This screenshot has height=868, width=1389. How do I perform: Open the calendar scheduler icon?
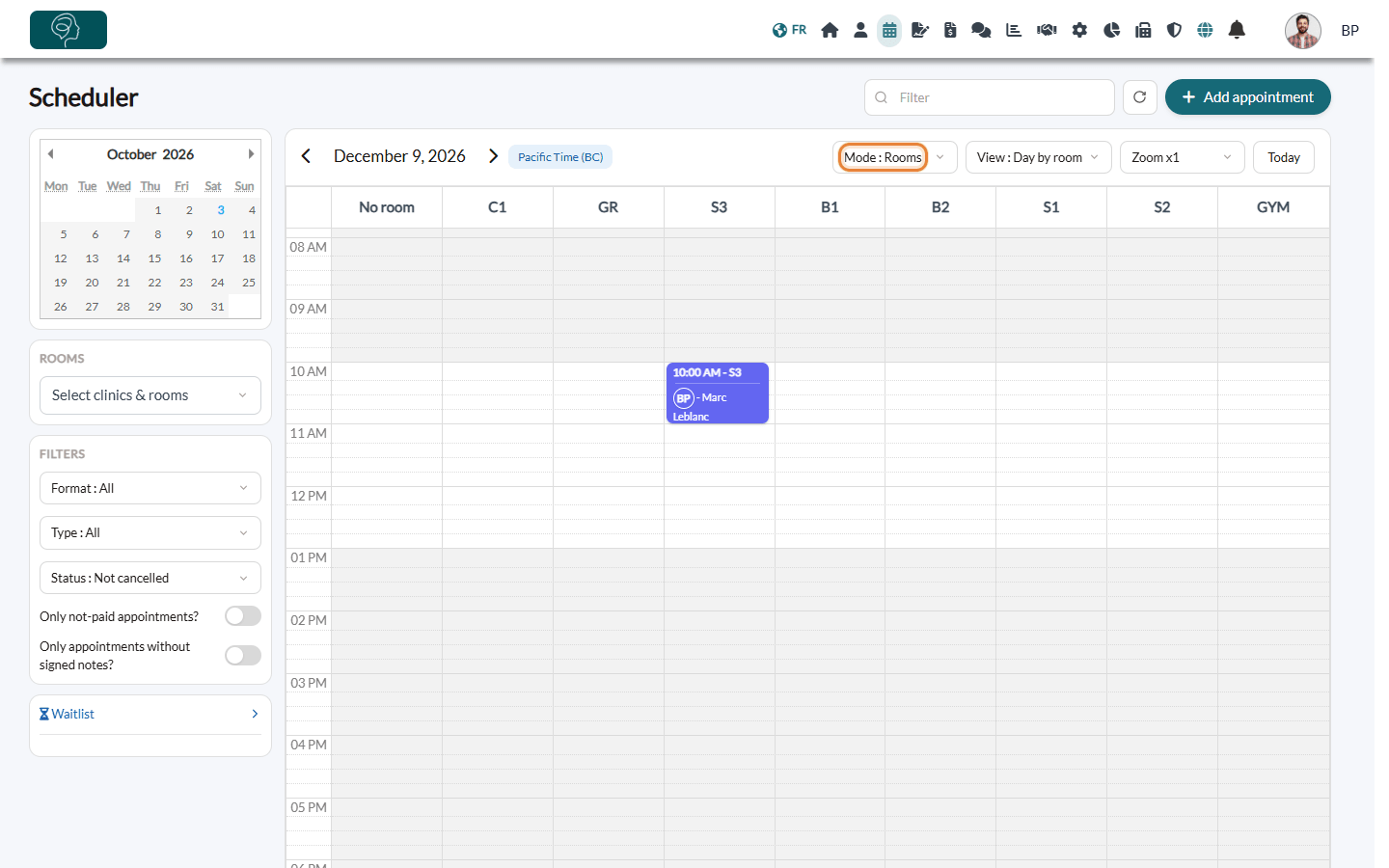889,30
